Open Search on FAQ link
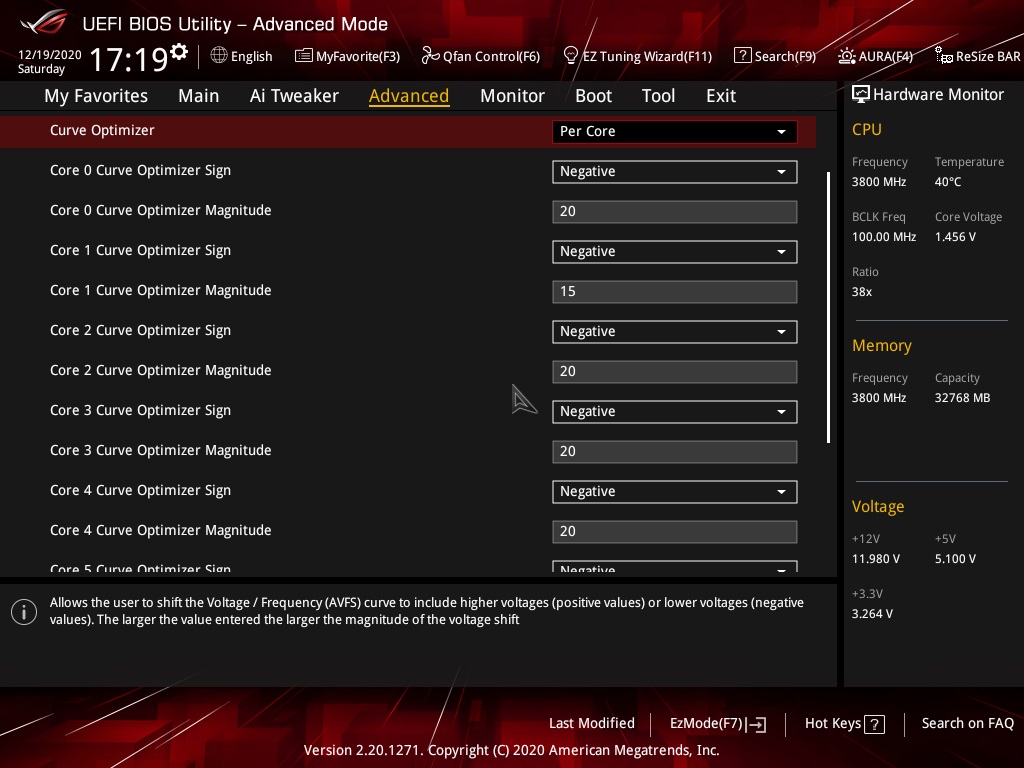The image size is (1024, 768). click(x=967, y=724)
